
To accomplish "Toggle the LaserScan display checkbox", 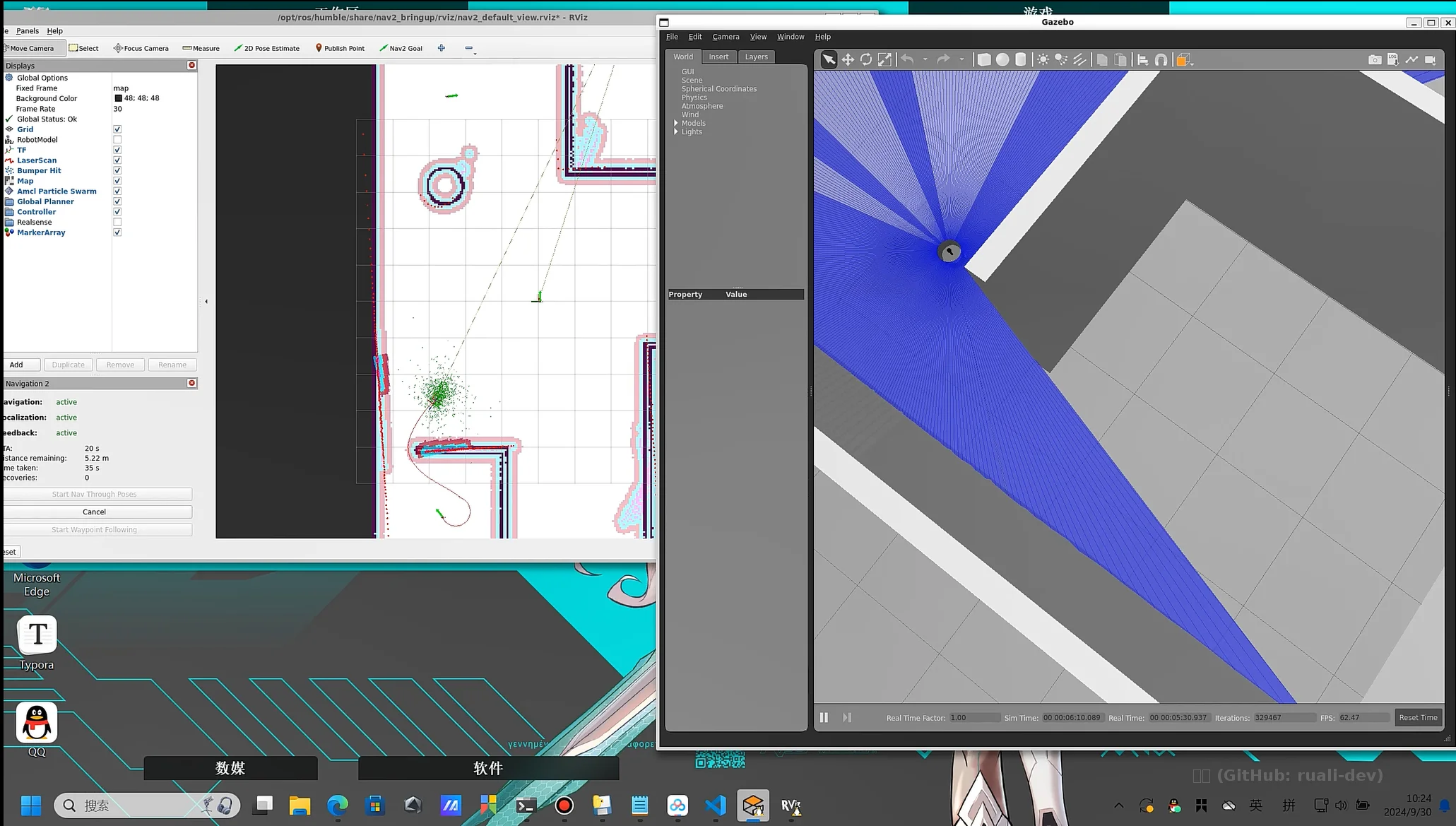I will [117, 160].
